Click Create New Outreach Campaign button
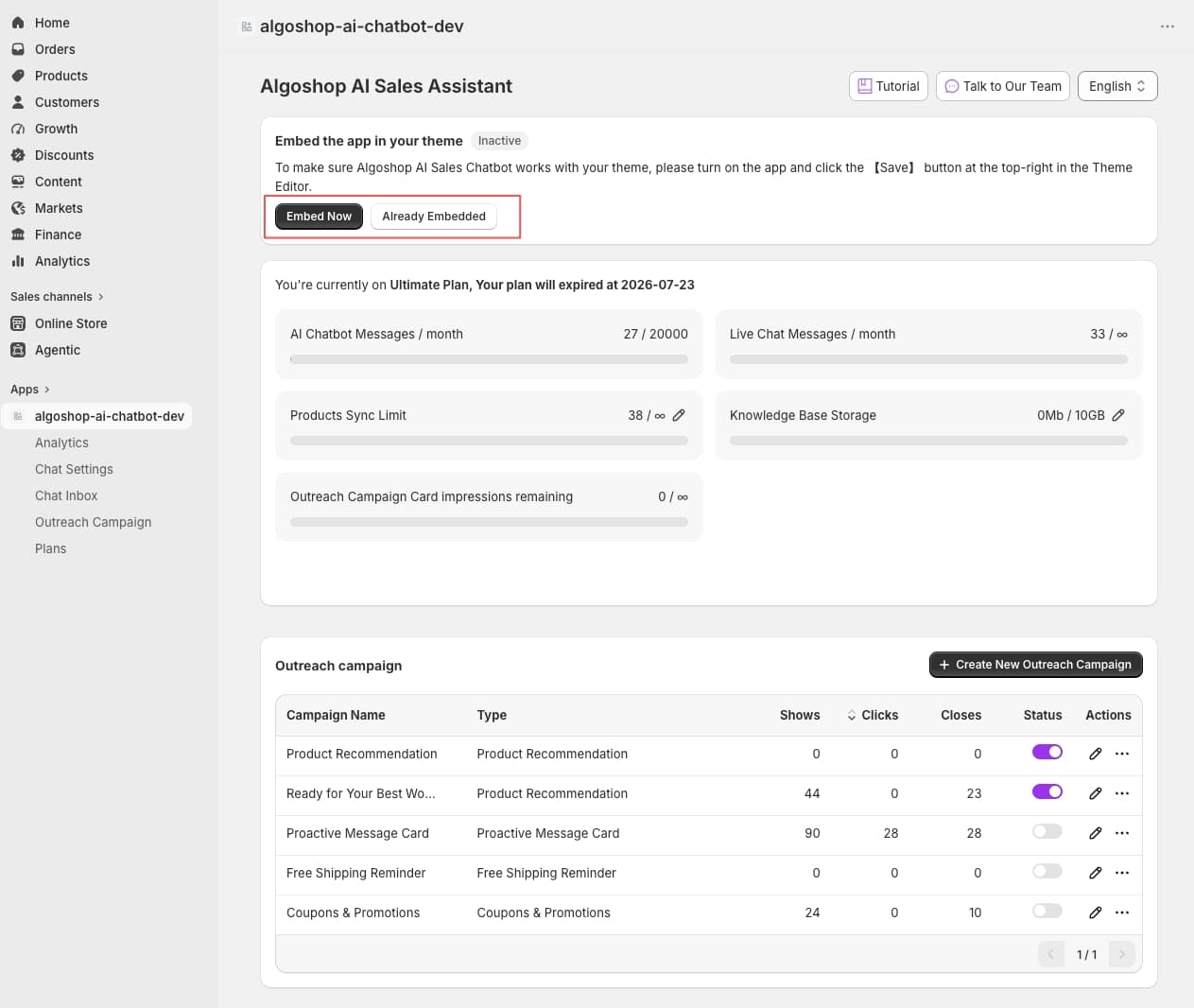Screen dimensions: 1194x1008 click(1036, 665)
